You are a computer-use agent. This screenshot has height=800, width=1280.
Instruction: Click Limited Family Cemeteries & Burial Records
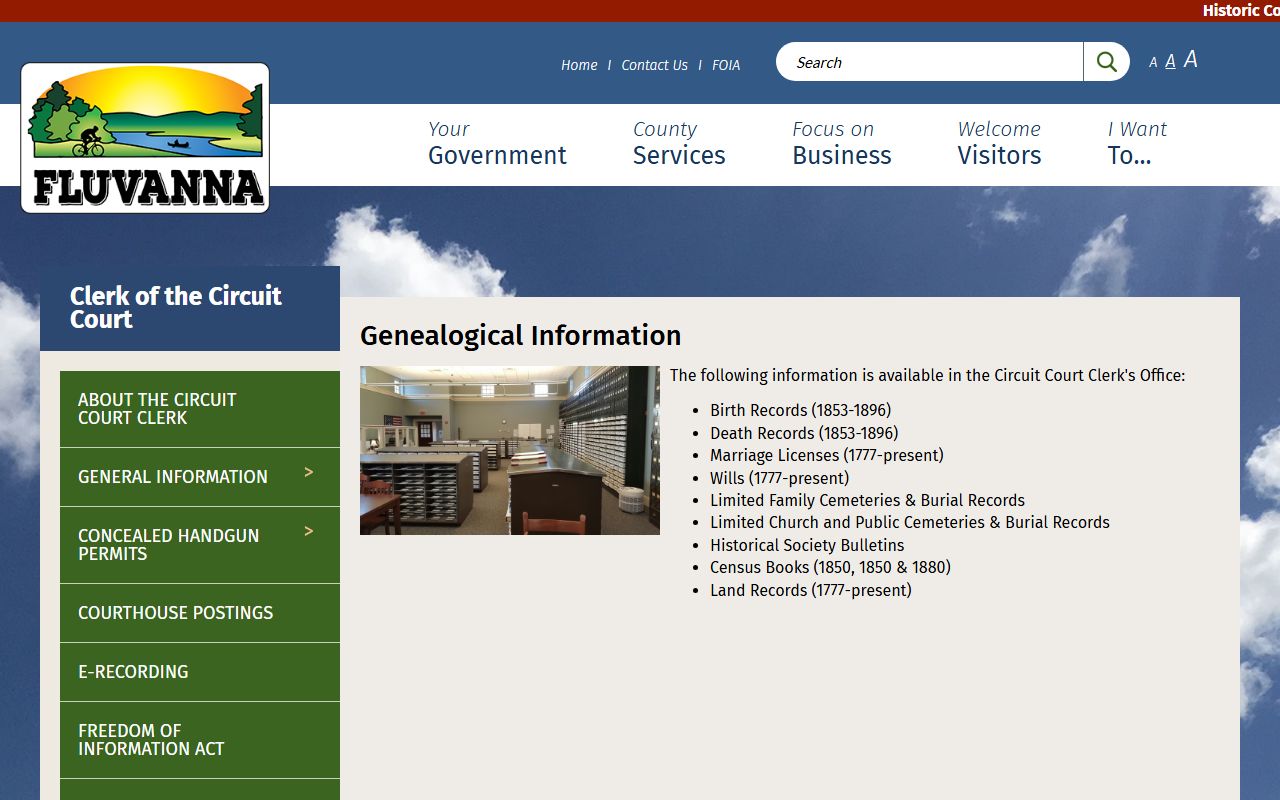pos(868,500)
